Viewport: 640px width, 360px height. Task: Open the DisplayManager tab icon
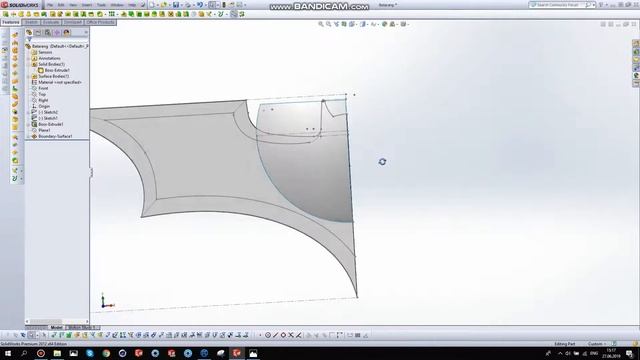(67, 32)
